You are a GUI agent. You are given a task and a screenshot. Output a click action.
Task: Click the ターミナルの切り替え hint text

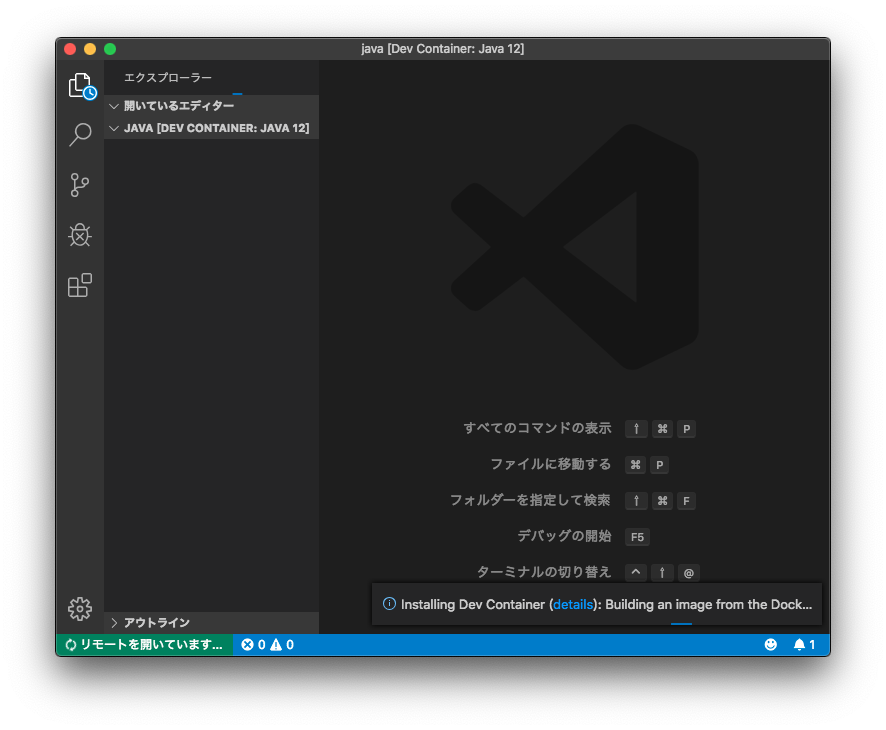544,572
